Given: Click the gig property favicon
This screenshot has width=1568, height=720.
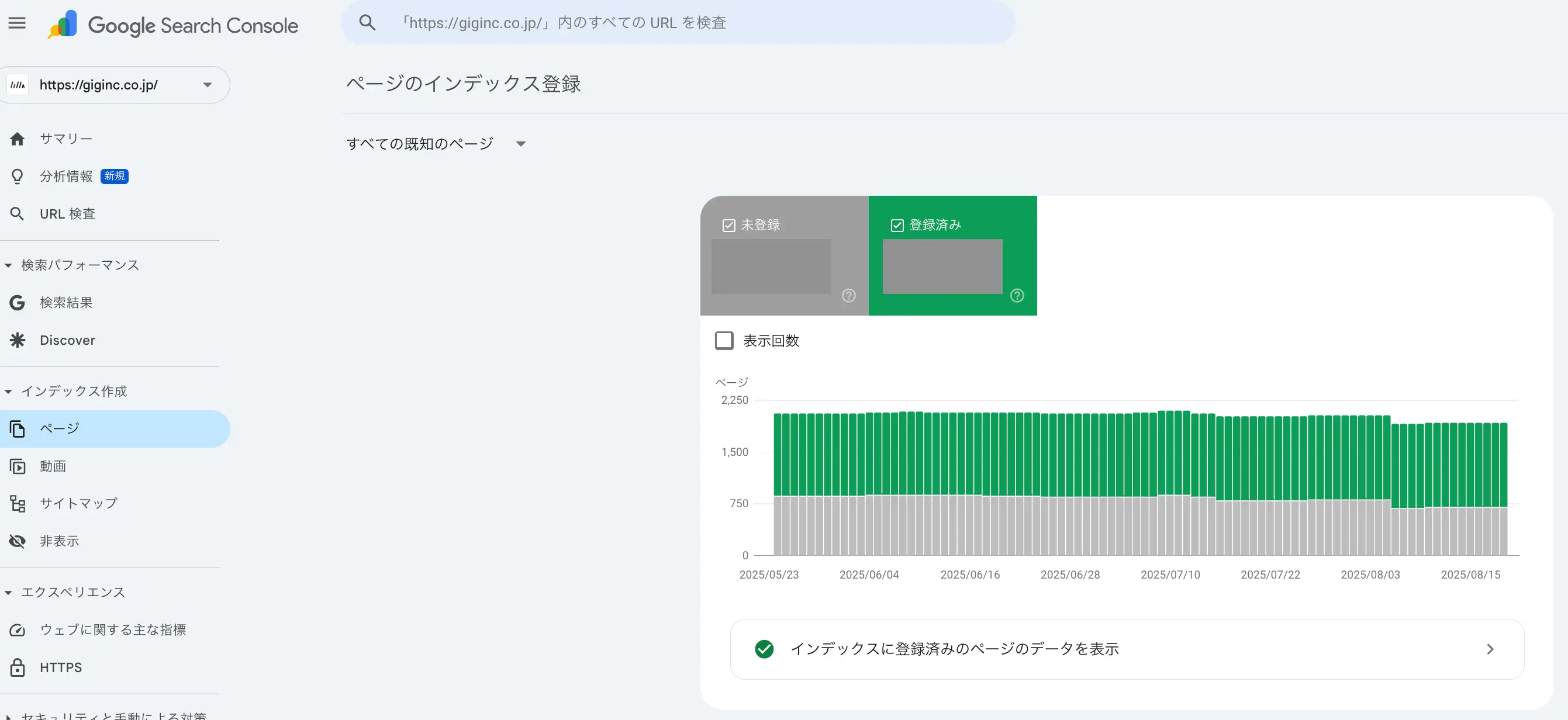Looking at the screenshot, I should click(18, 85).
